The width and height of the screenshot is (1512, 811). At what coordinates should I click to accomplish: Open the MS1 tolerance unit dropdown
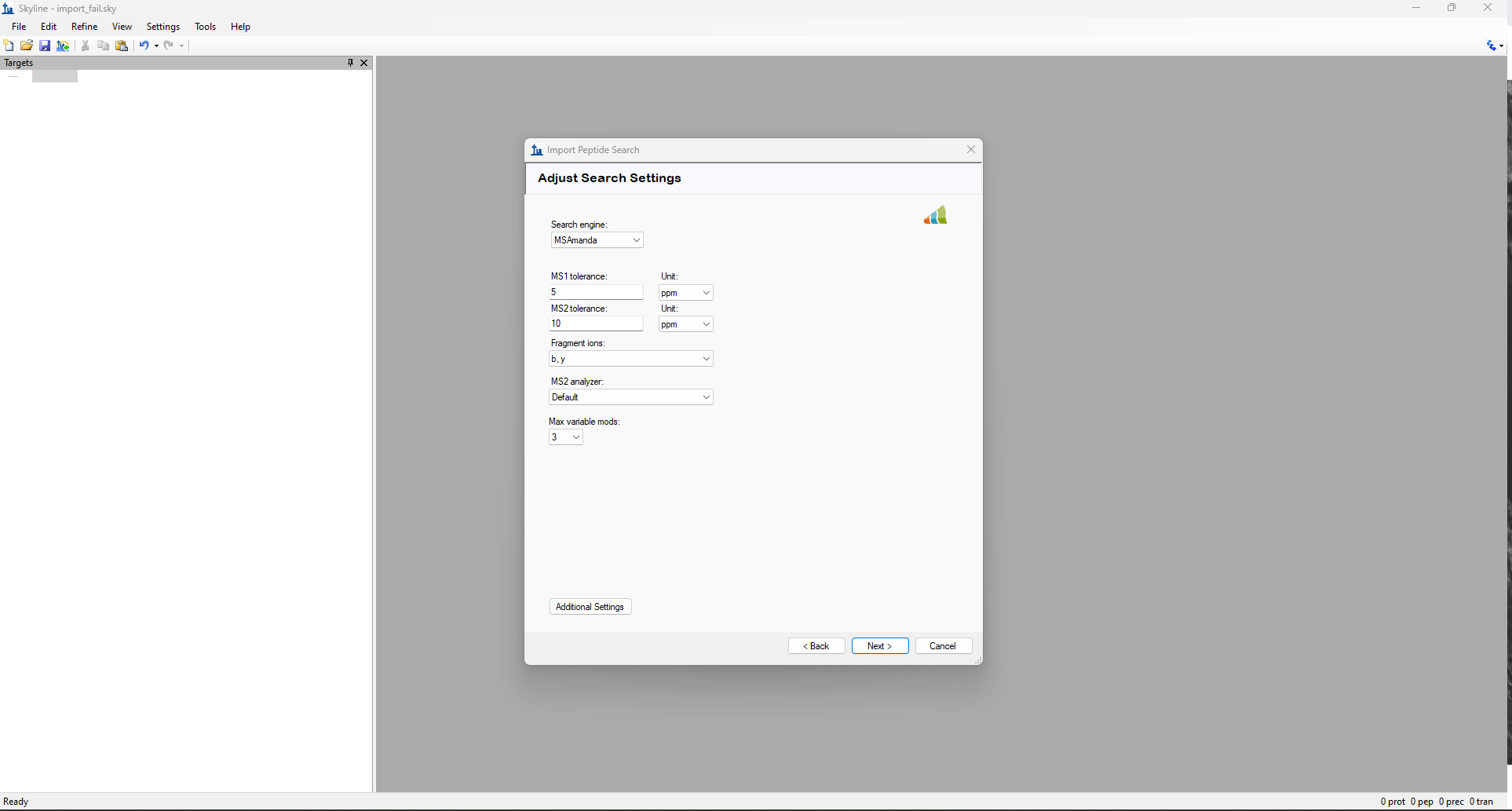[x=685, y=293]
